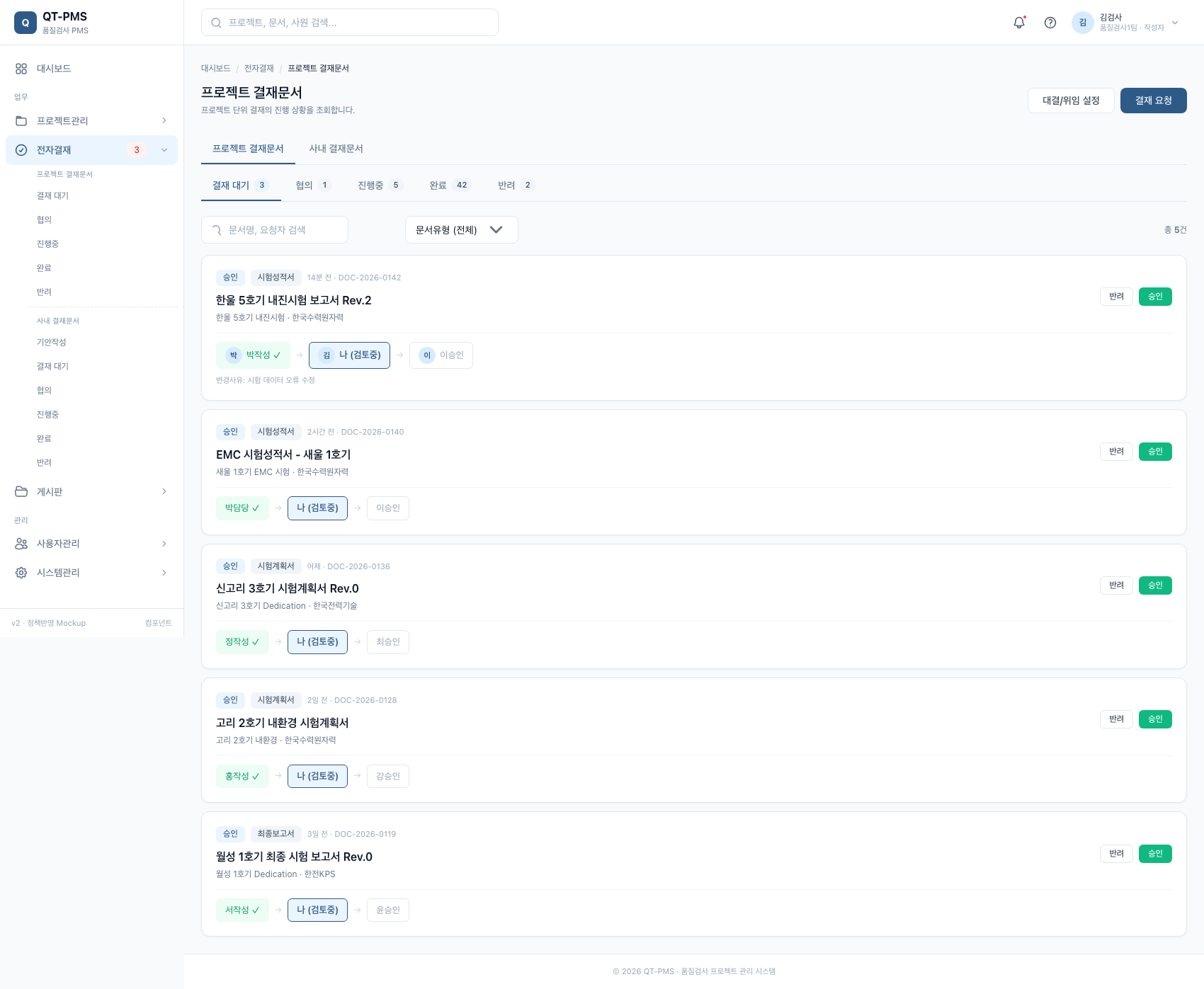The image size is (1204, 989).
Task: Reject 신고리 3호기 시험계획서 Rev.0
Action: click(x=1116, y=585)
